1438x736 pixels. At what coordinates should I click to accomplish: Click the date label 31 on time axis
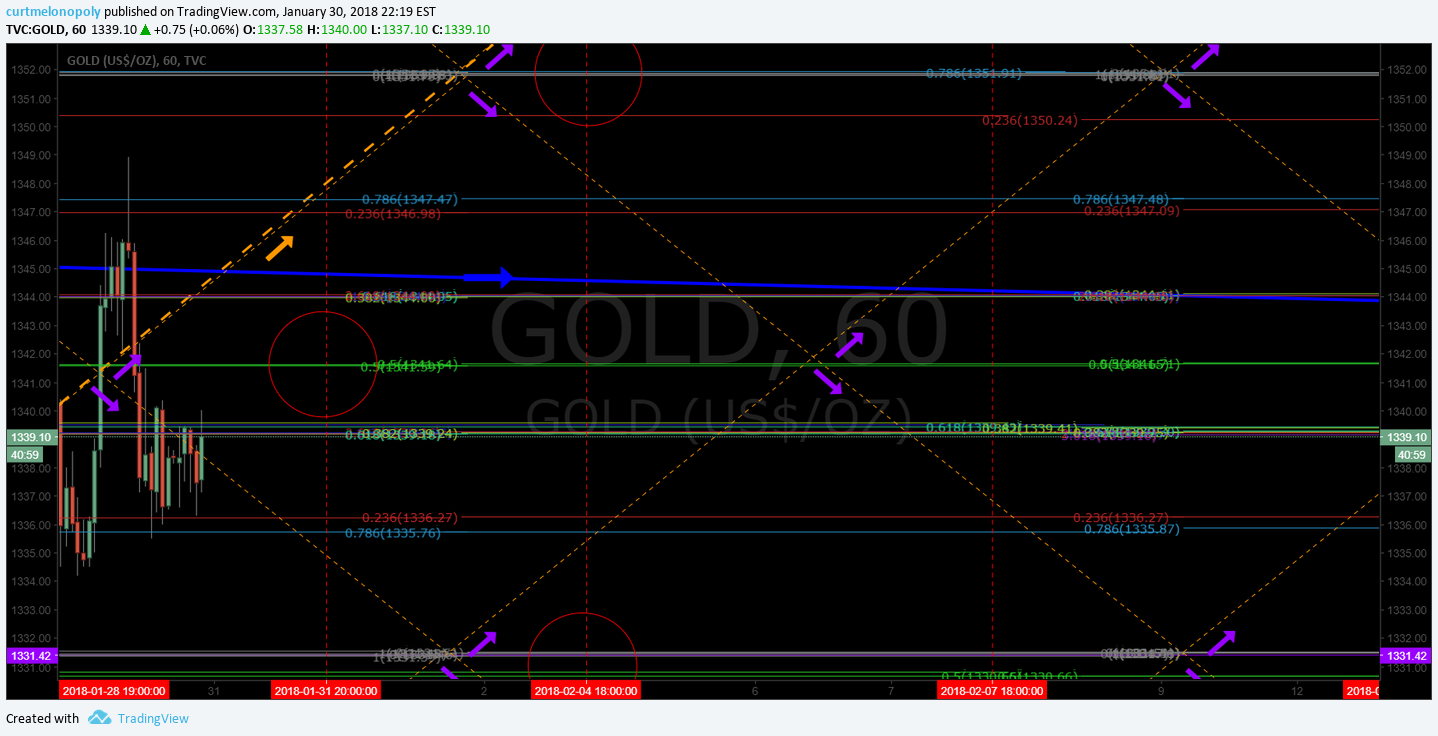pyautogui.click(x=213, y=690)
